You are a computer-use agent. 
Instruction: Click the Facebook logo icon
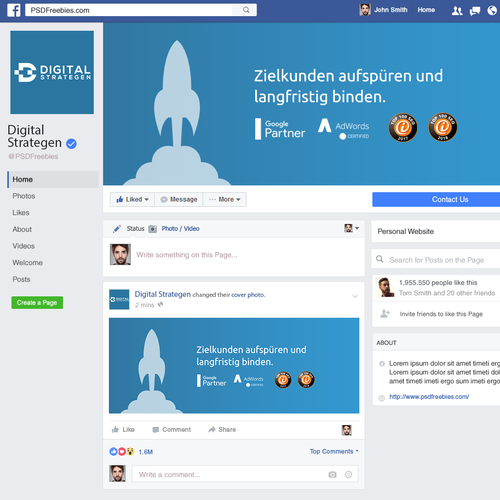pyautogui.click(x=14, y=10)
